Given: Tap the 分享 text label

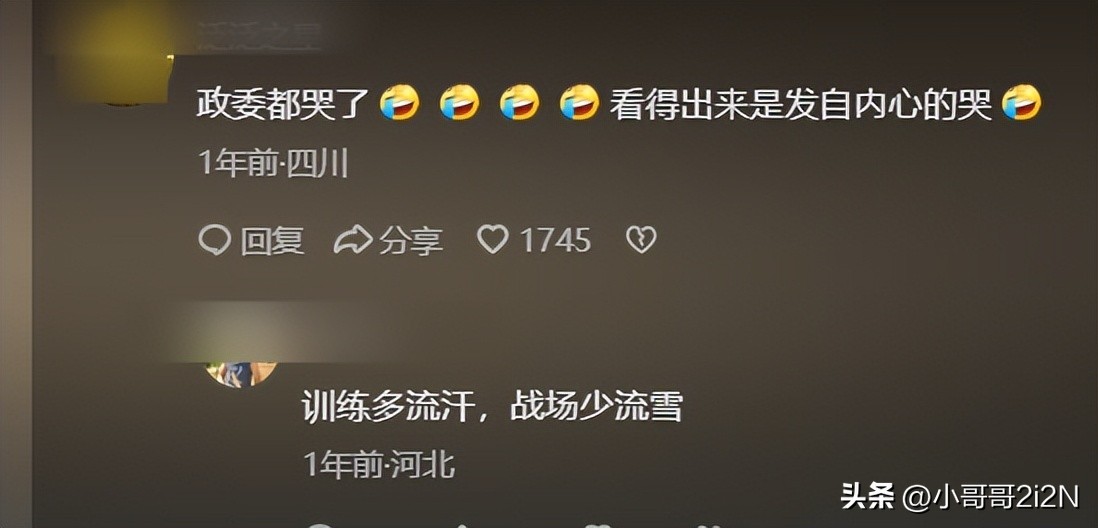Looking at the screenshot, I should [x=411, y=241].
